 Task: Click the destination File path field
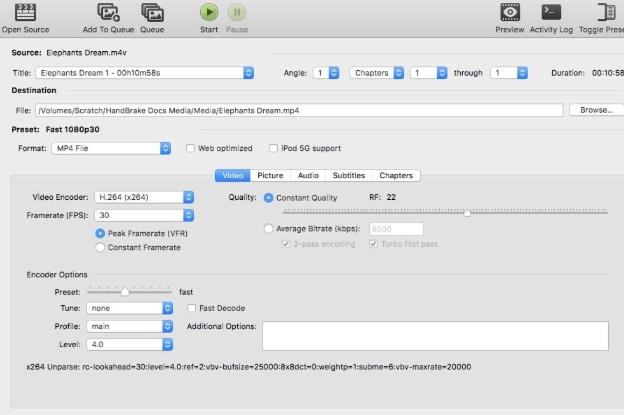point(299,110)
